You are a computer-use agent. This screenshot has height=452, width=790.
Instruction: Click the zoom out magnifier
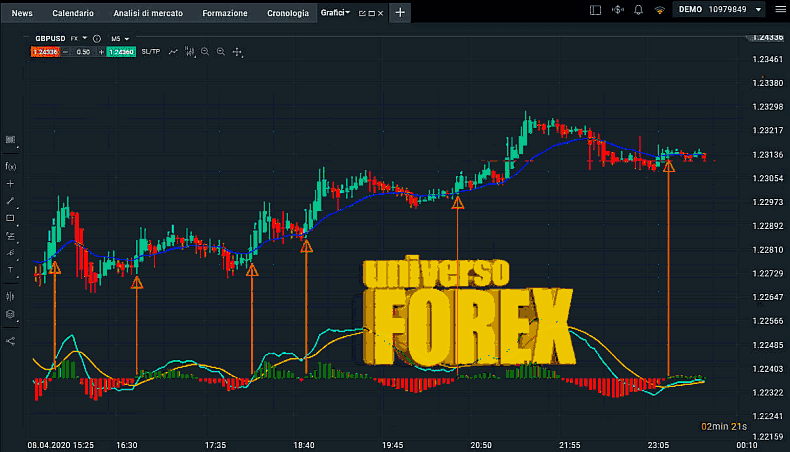point(221,51)
